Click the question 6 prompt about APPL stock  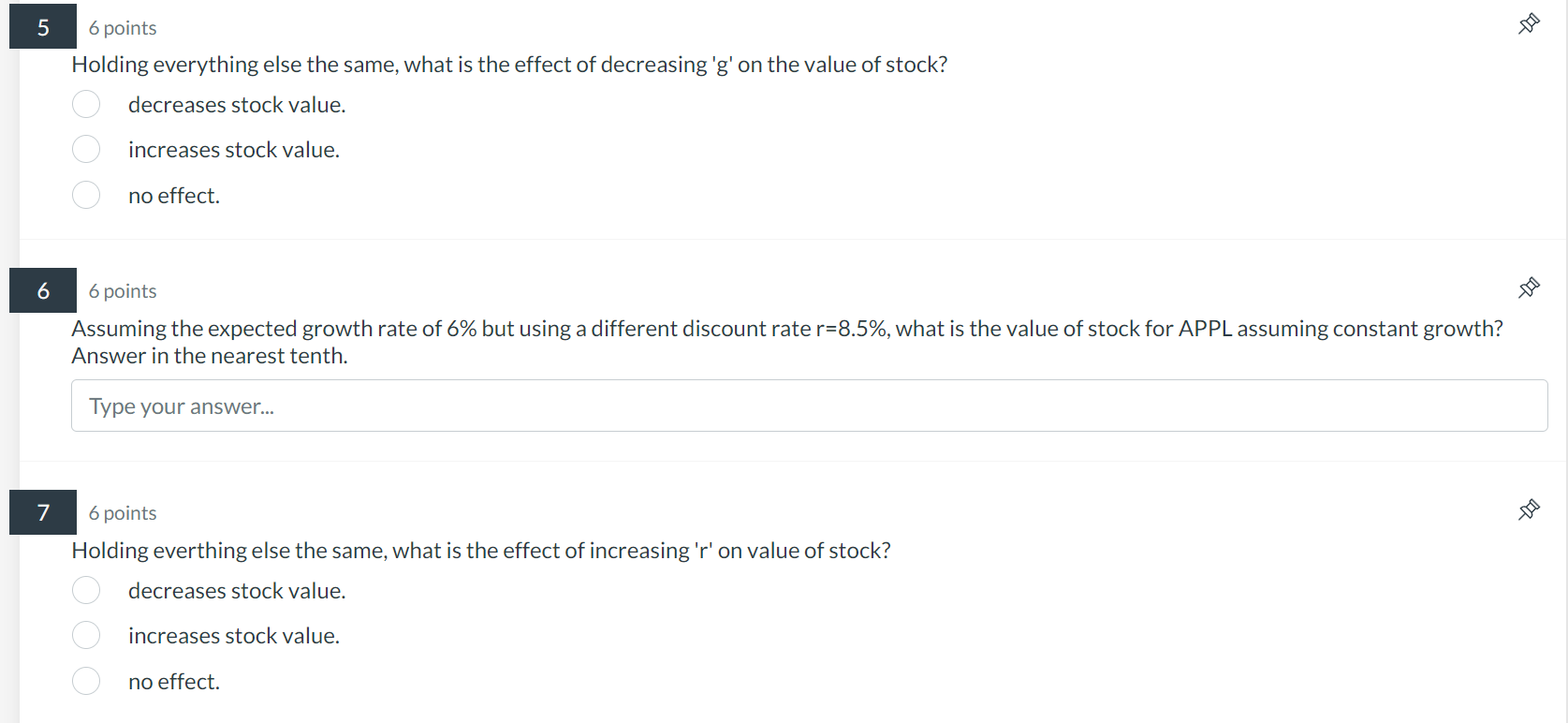pyautogui.click(x=787, y=342)
